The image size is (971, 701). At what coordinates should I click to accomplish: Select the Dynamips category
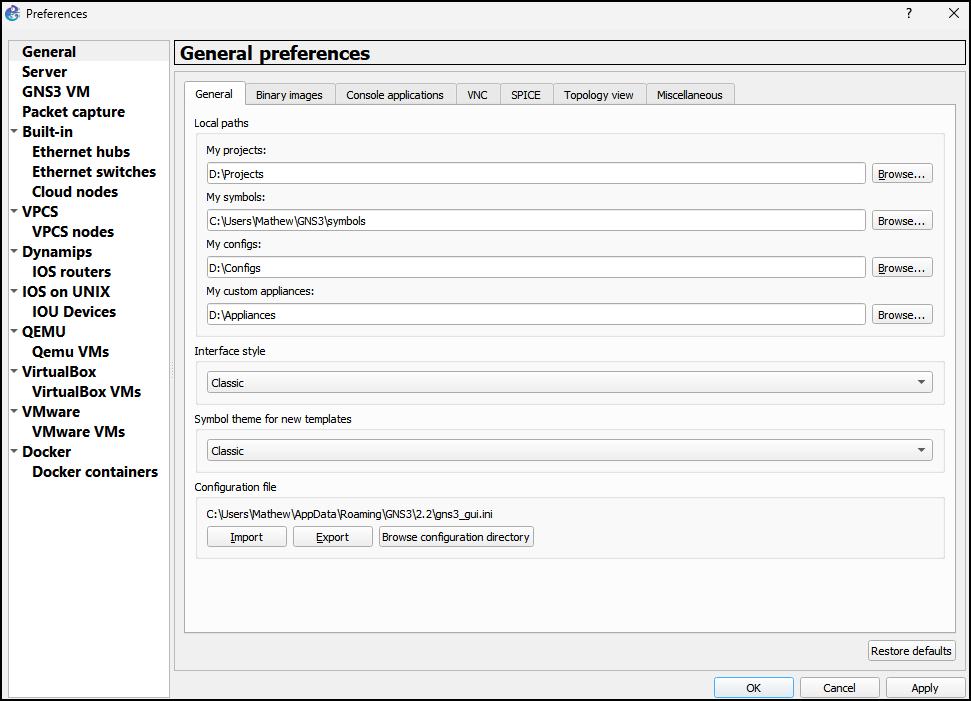tap(57, 251)
